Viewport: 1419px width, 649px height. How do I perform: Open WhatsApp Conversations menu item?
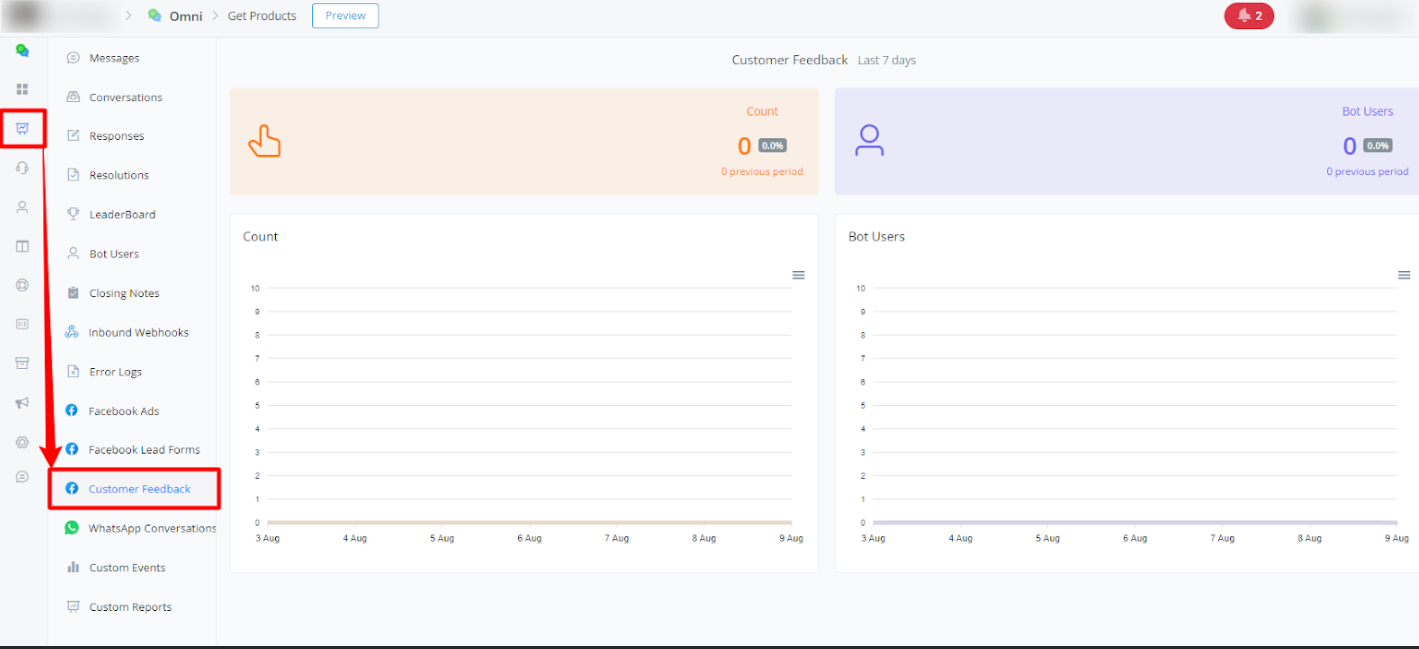coord(152,528)
